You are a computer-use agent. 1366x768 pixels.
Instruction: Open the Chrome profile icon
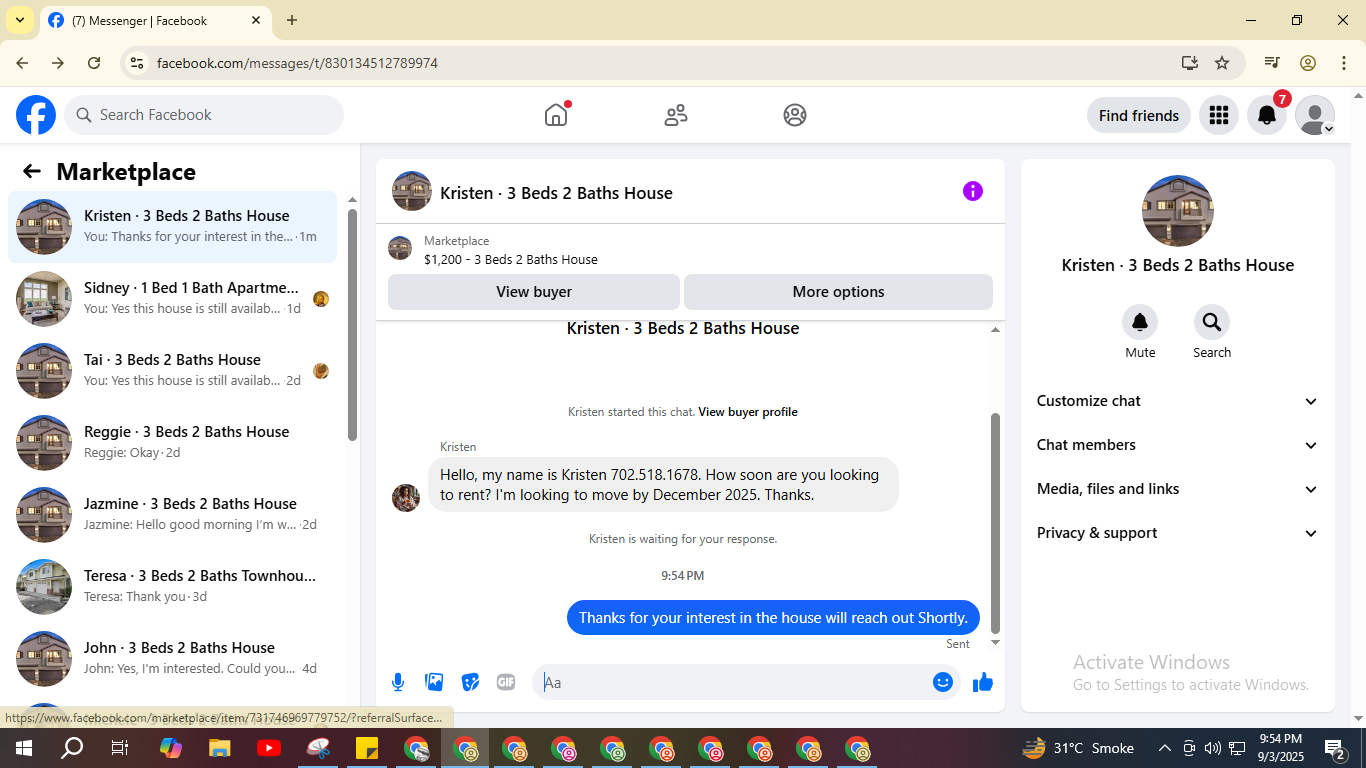(x=1308, y=63)
